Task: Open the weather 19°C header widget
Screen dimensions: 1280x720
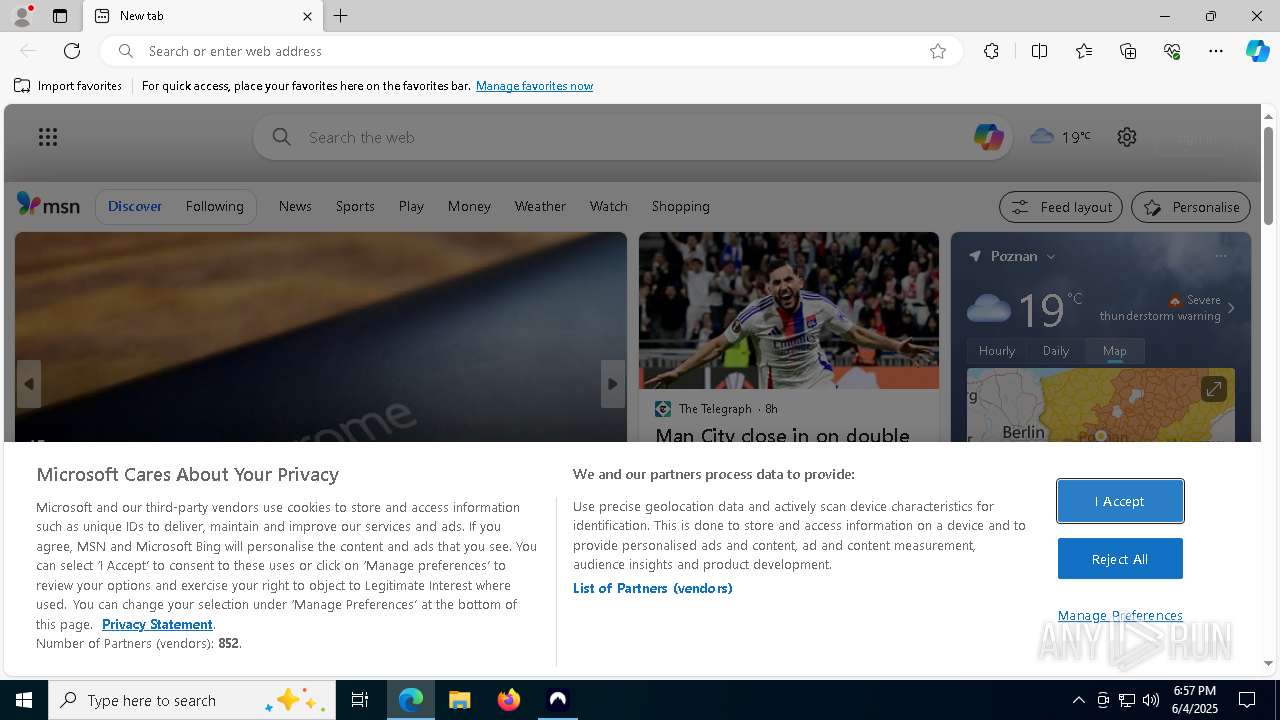Action: coord(1060,137)
